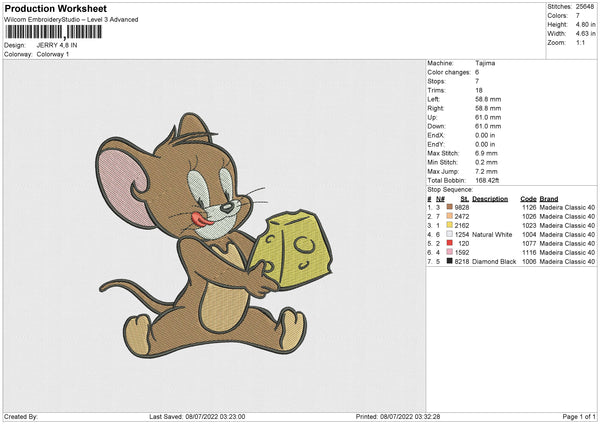This screenshot has height=424, width=600.
Task: Click the 'Page 1 of 1' footer text
Action: click(579, 416)
